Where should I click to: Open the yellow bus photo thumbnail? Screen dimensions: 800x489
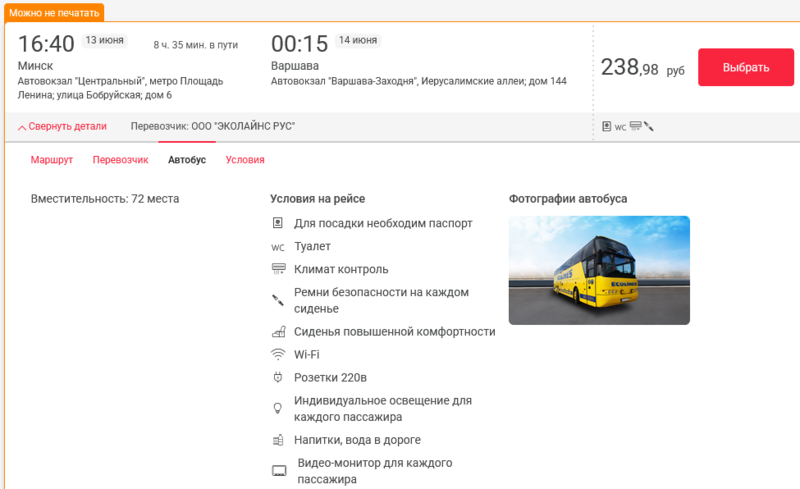tap(599, 270)
